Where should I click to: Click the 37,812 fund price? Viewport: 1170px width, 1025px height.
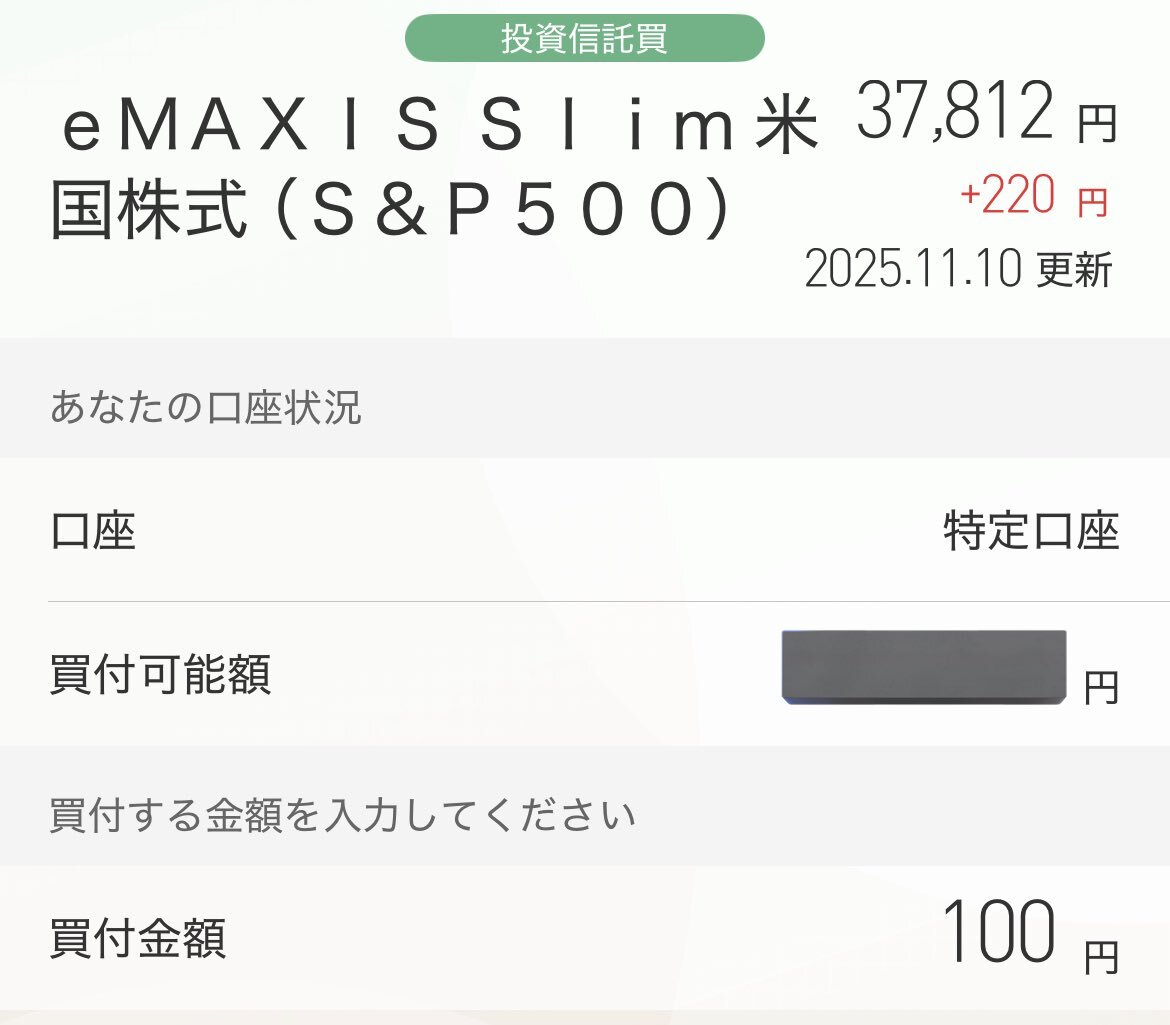(x=955, y=115)
